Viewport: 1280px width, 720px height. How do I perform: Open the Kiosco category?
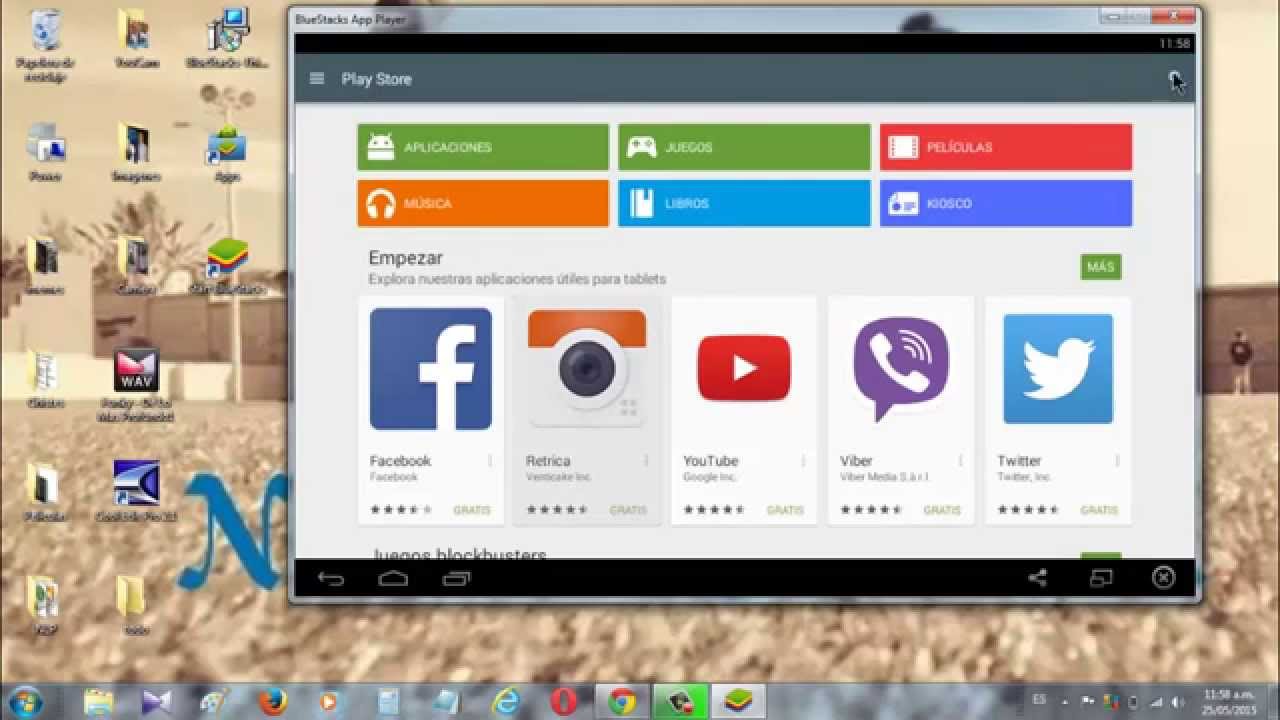[x=1006, y=203]
